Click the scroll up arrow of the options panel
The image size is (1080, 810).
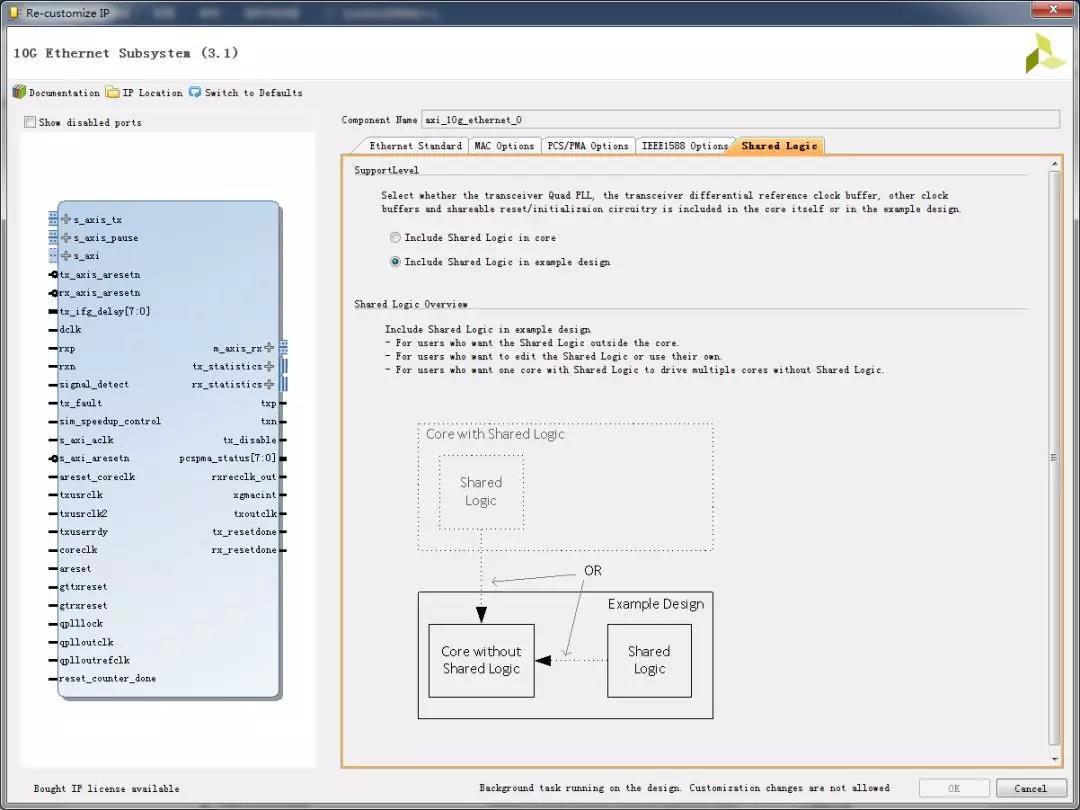[1055, 164]
